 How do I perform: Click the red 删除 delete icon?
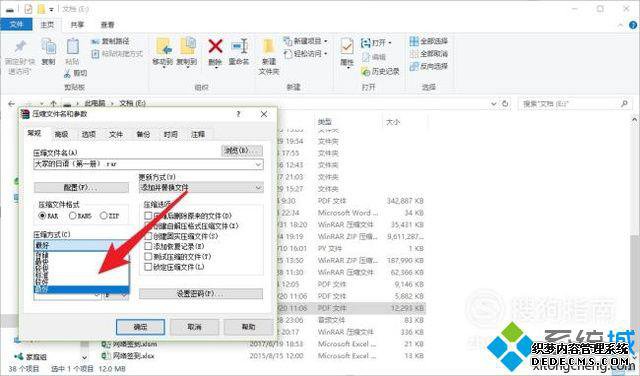215,46
